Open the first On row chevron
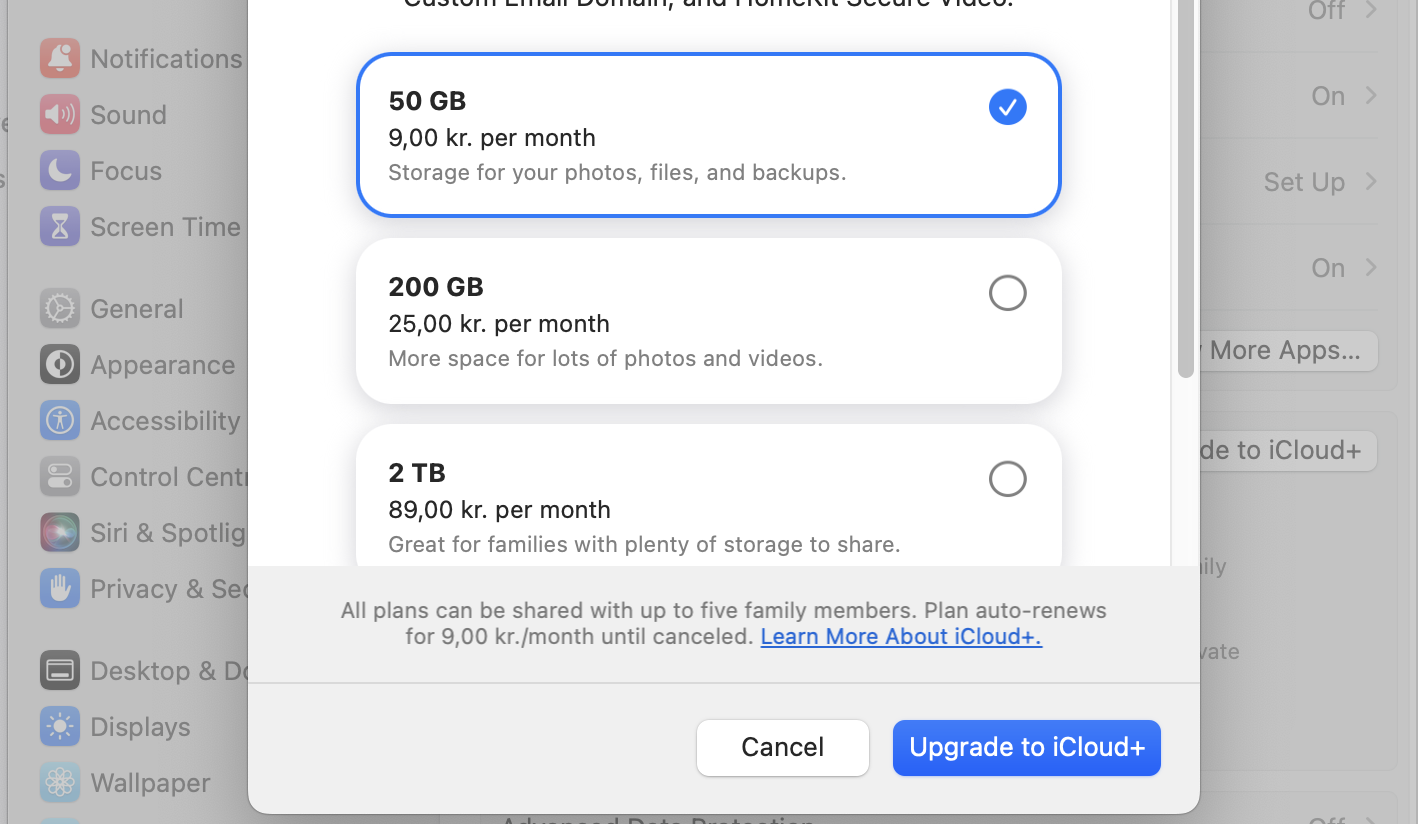This screenshot has width=1418, height=824. tap(1371, 96)
